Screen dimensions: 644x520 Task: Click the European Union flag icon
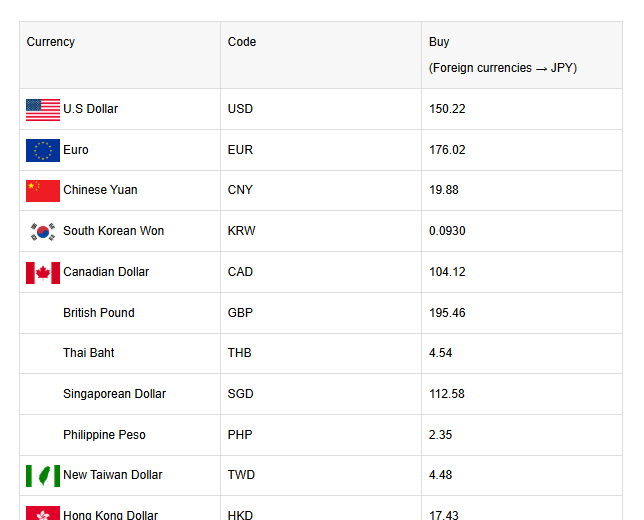click(43, 150)
